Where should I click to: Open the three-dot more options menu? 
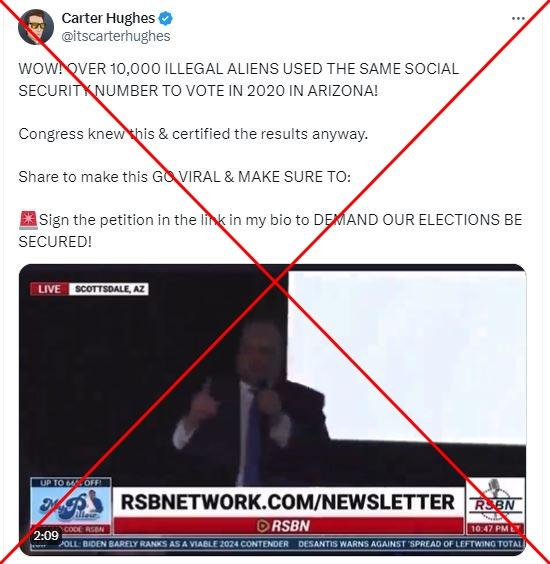pos(518,18)
